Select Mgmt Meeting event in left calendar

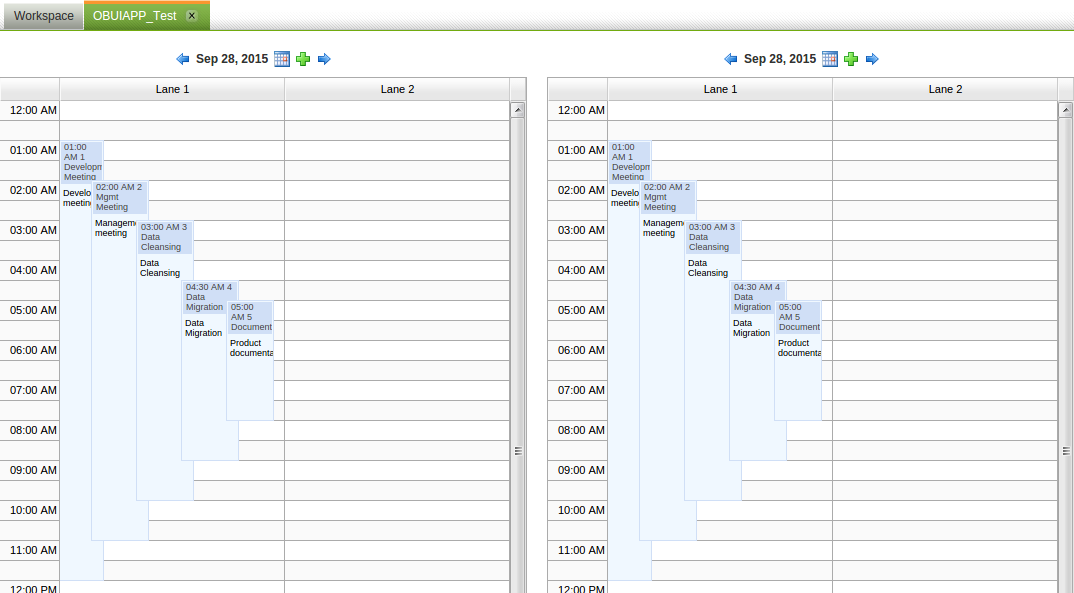119,197
